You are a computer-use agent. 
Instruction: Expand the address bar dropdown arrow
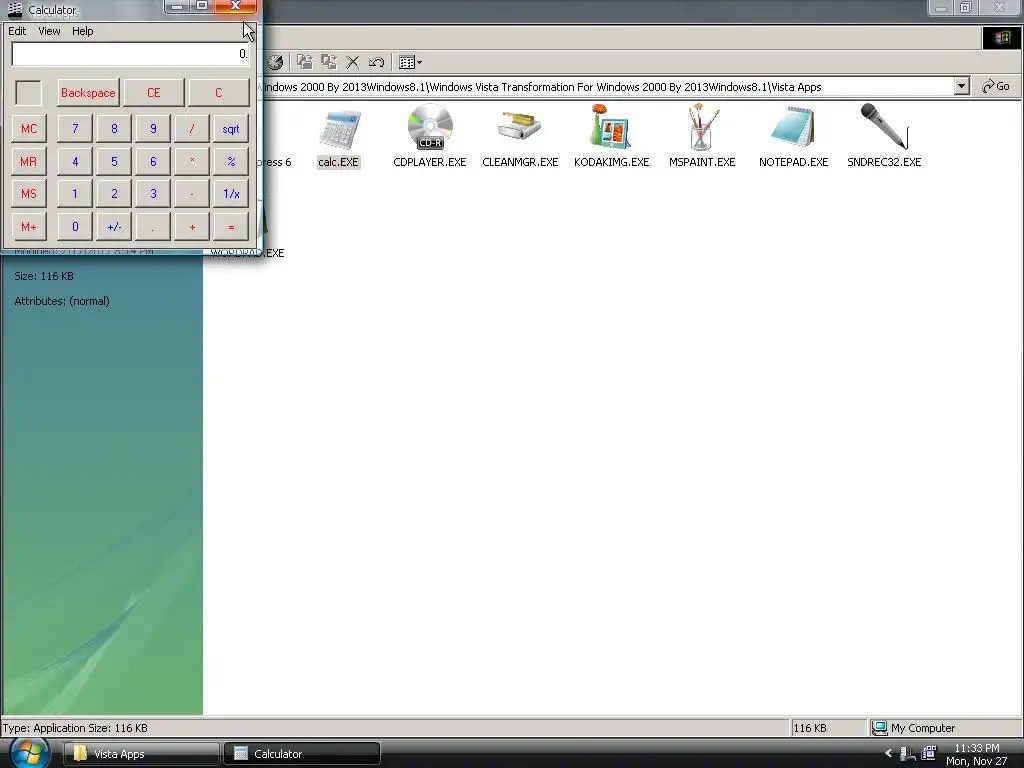961,86
